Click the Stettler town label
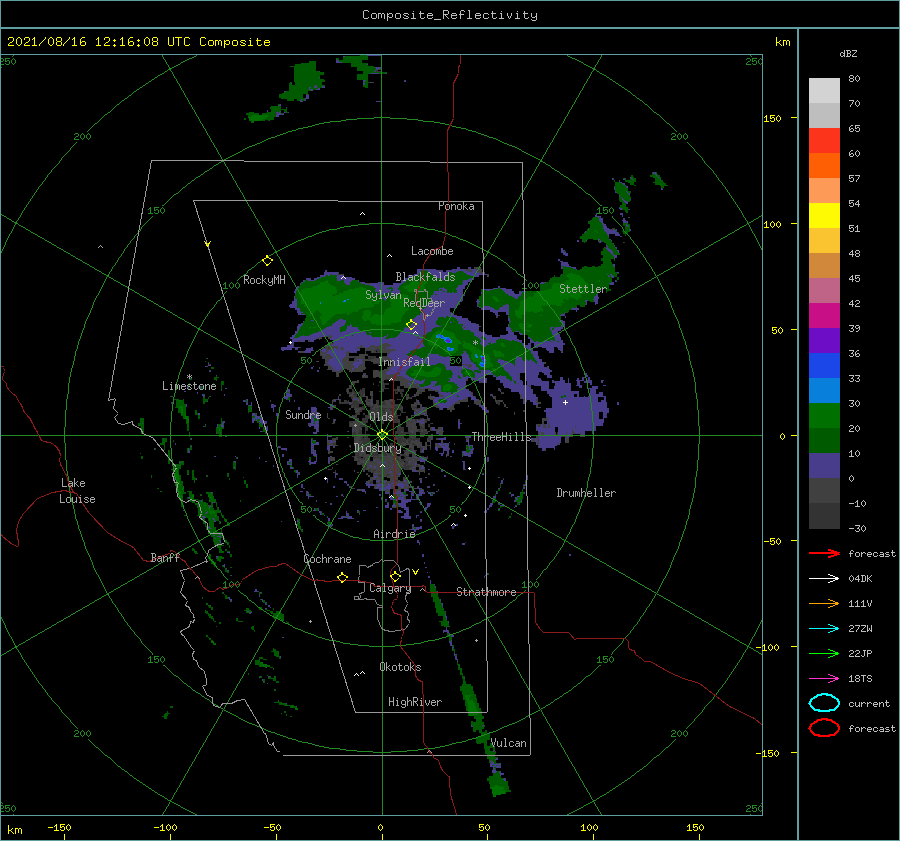Viewport: 900px width, 841px height. click(x=583, y=289)
